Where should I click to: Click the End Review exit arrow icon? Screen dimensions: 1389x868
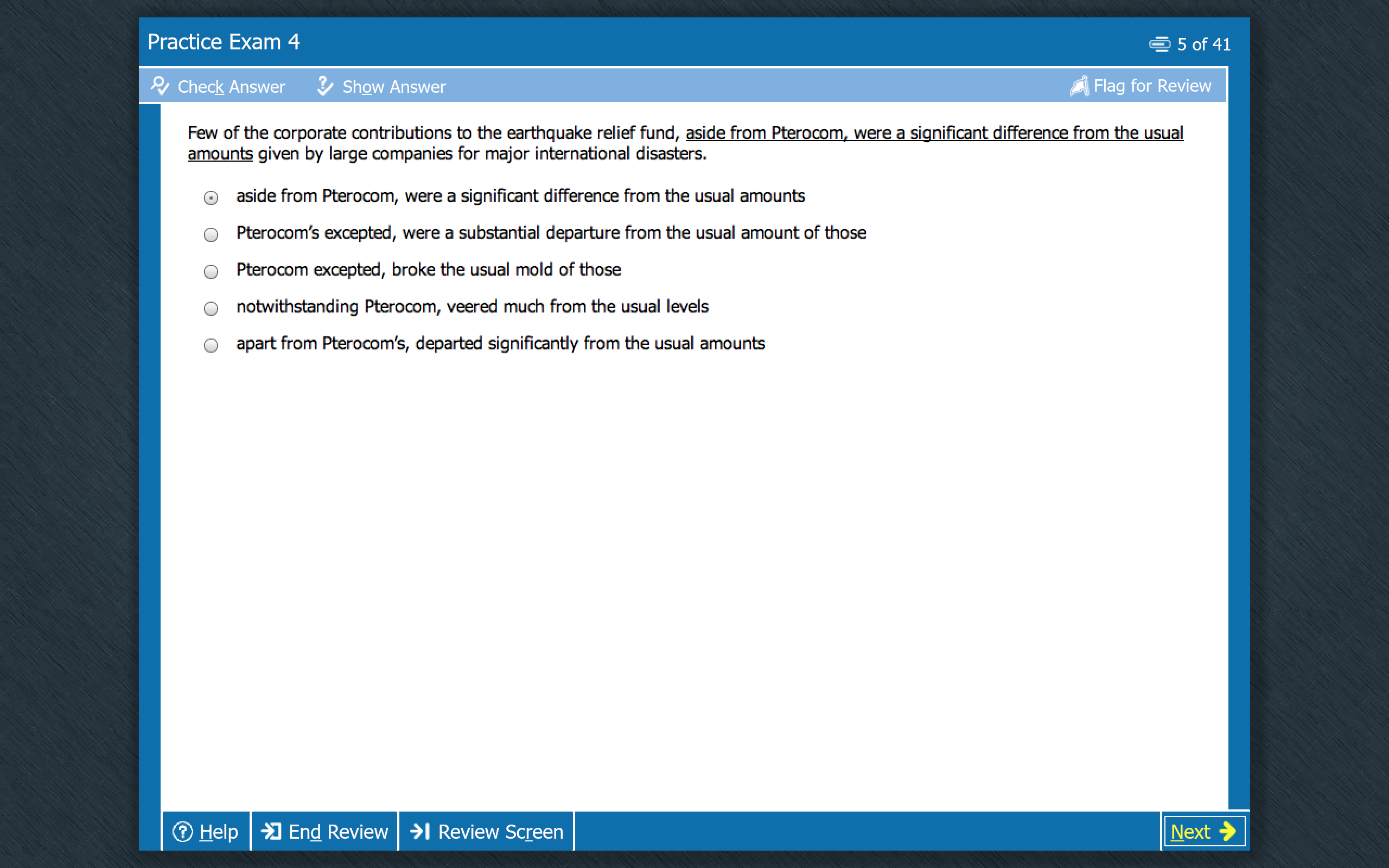[271, 831]
